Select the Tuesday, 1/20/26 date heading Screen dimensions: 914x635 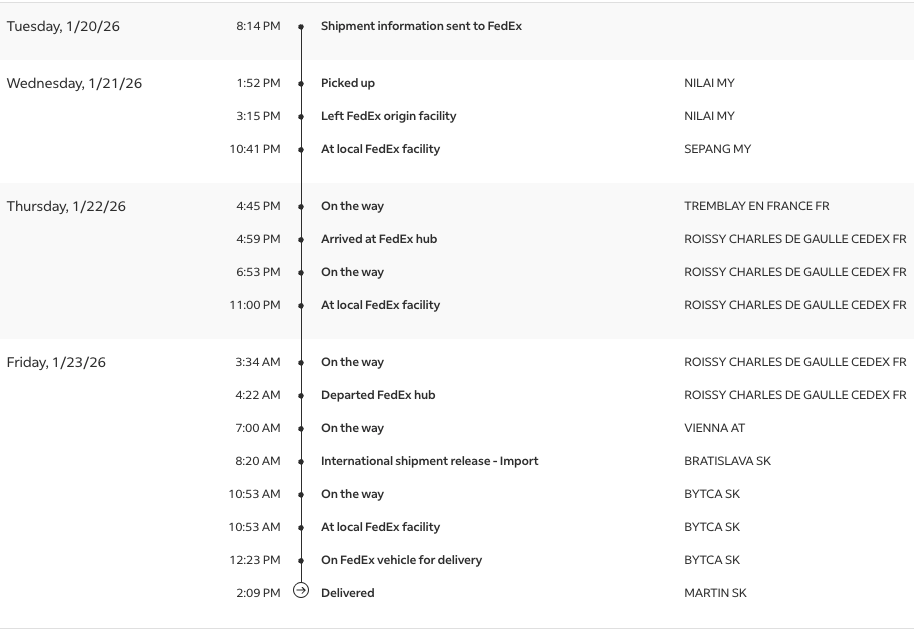pos(63,26)
